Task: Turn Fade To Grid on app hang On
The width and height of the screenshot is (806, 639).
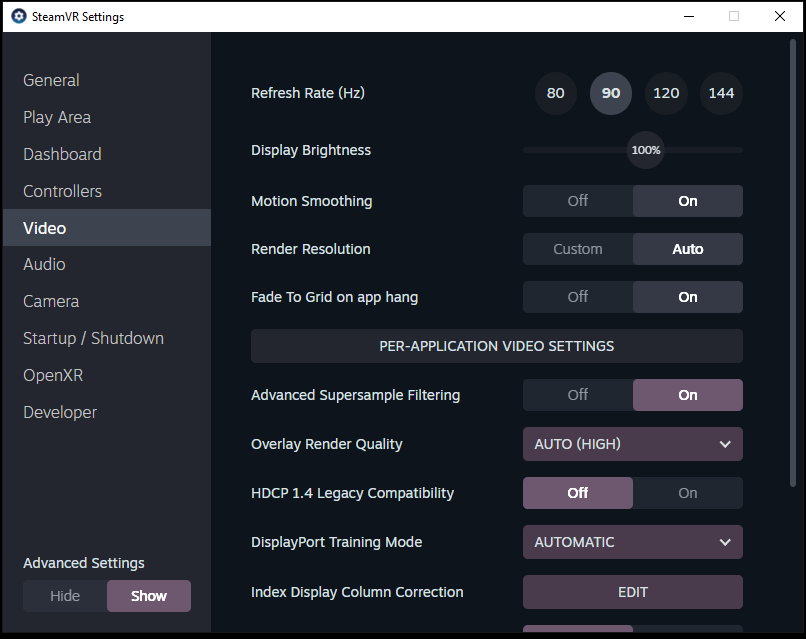Action: (688, 297)
